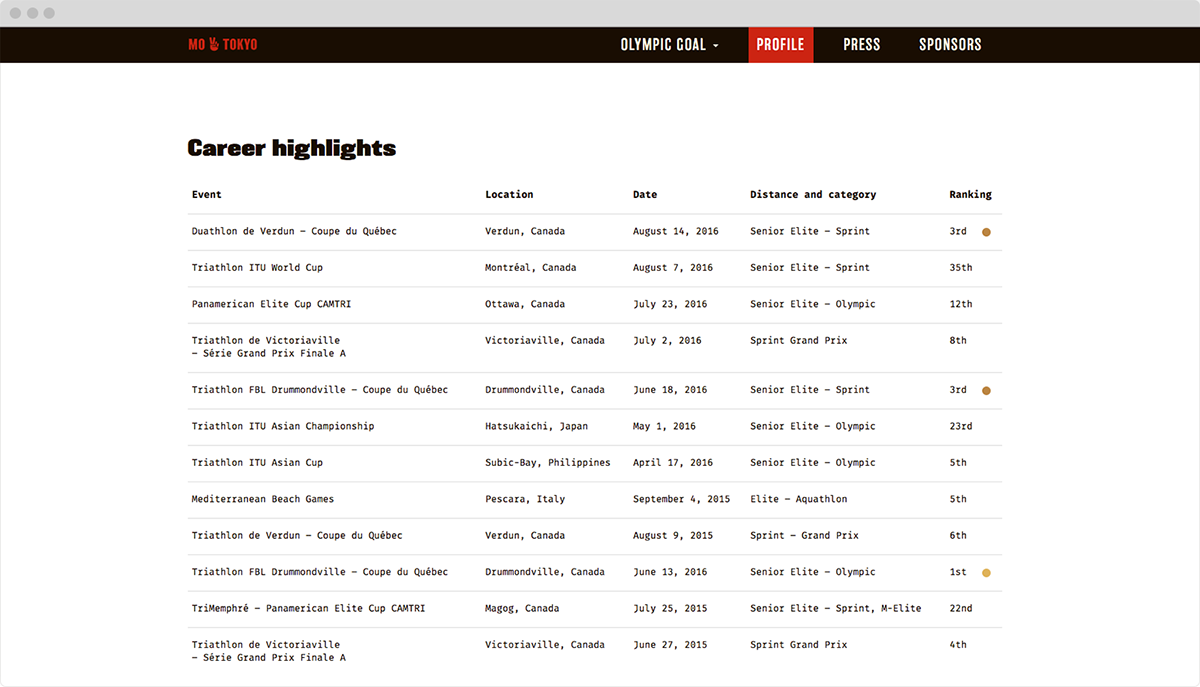This screenshot has width=1200, height=687.
Task: Click Ottawa, Canada location
Action: click(x=525, y=304)
